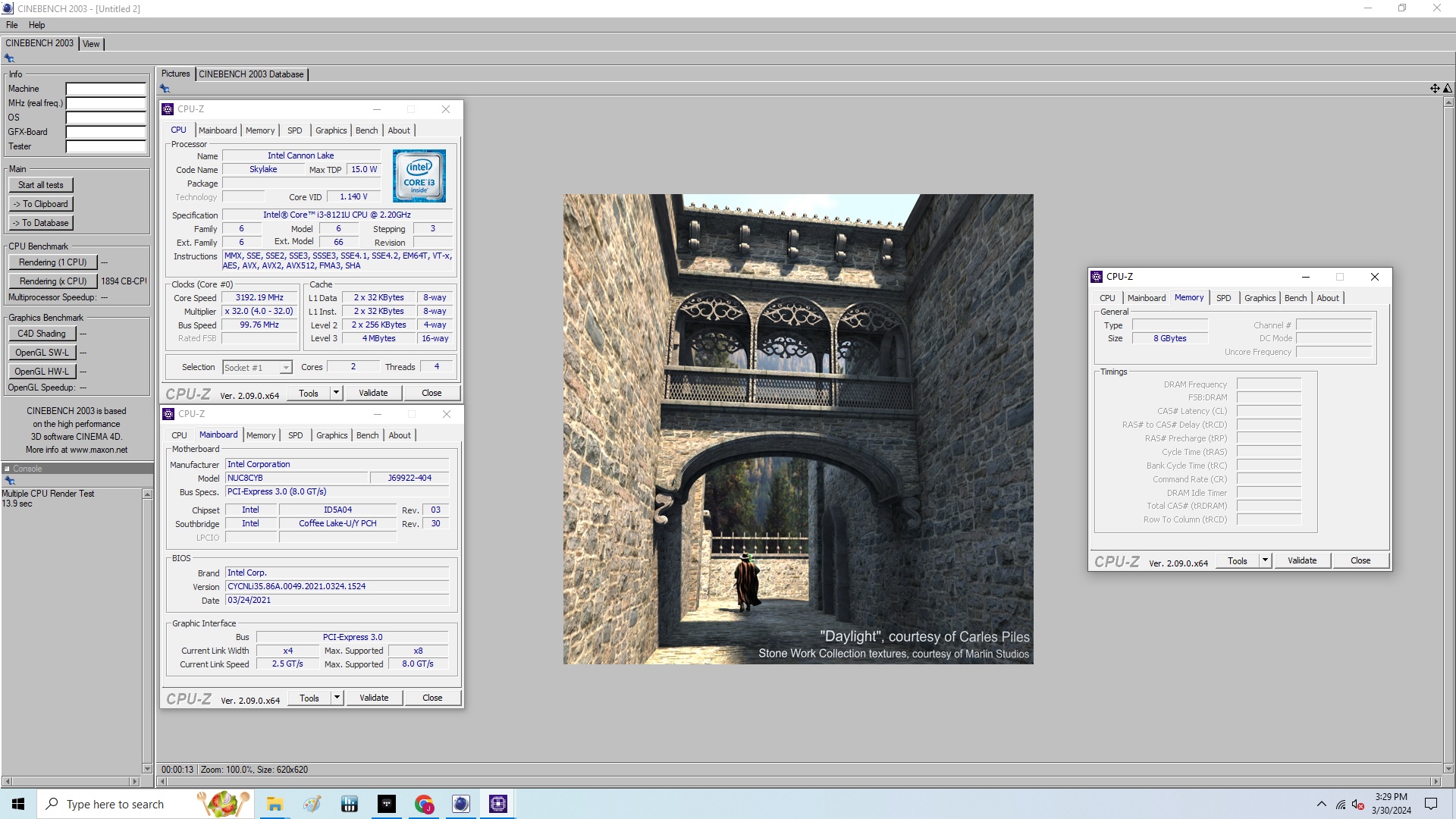Click picture view vertical scrollbar down arrow
This screenshot has width=1456, height=819.
tap(1448, 768)
